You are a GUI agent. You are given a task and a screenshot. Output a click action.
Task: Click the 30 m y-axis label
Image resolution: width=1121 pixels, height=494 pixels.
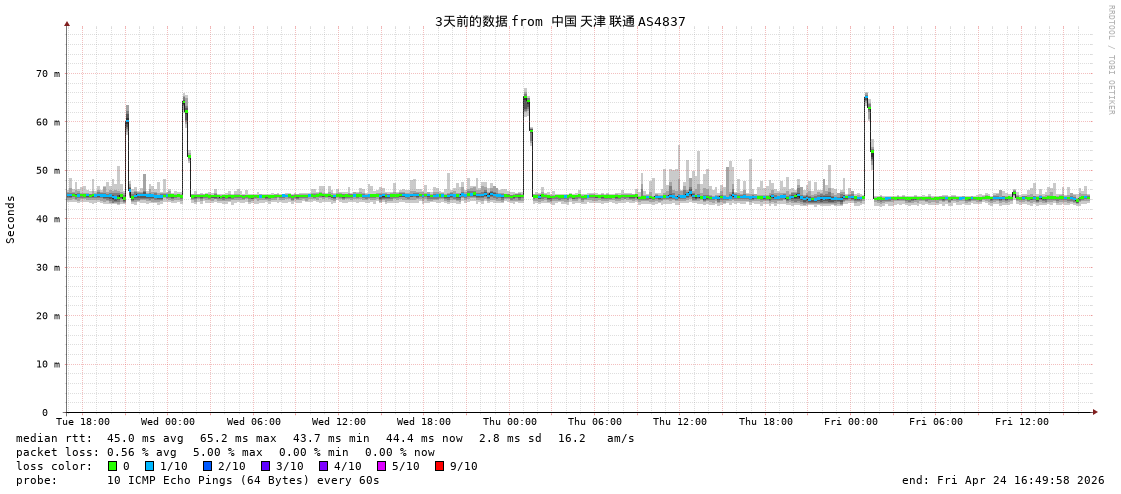[48, 268]
